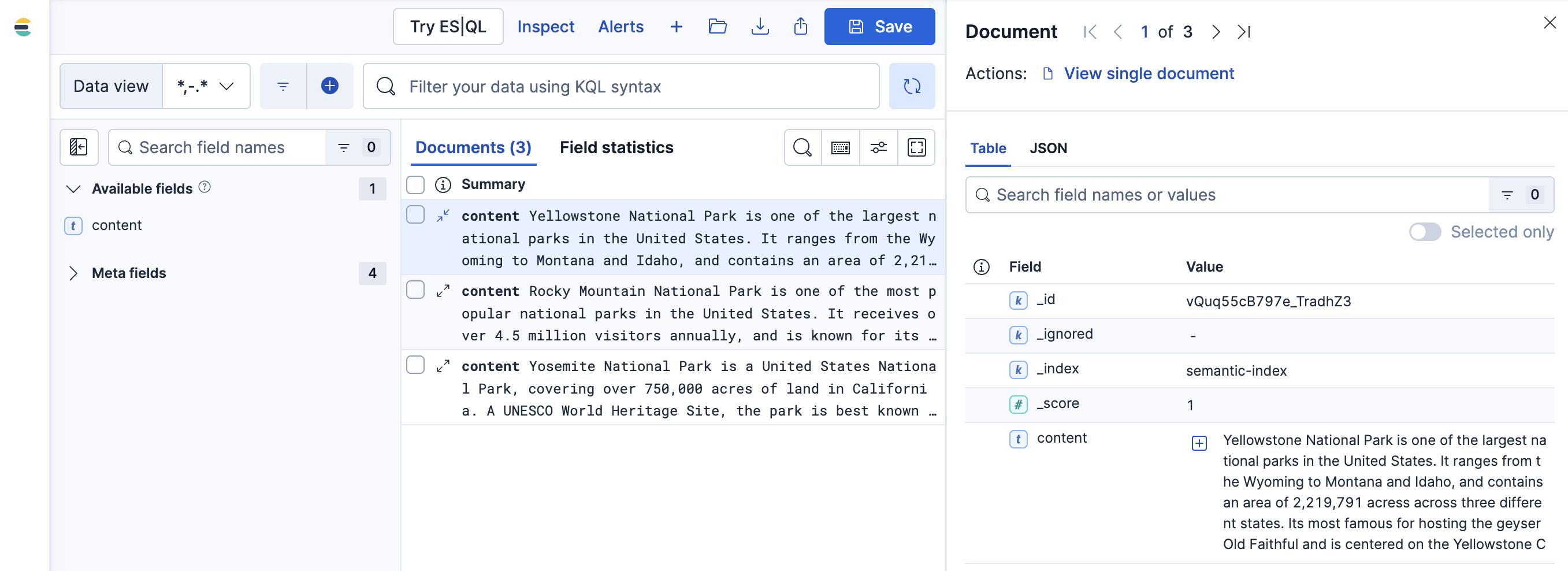Open saved search folder icon

717,27
